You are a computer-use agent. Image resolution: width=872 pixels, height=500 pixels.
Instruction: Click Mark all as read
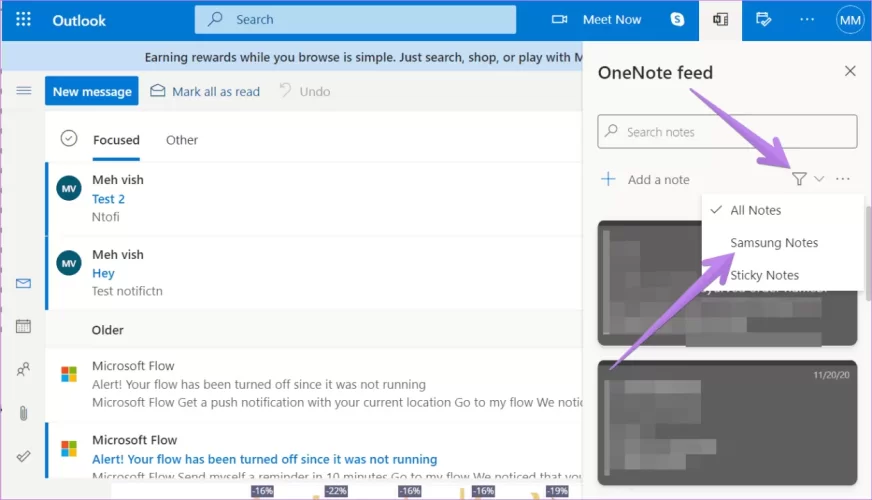pyautogui.click(x=205, y=91)
